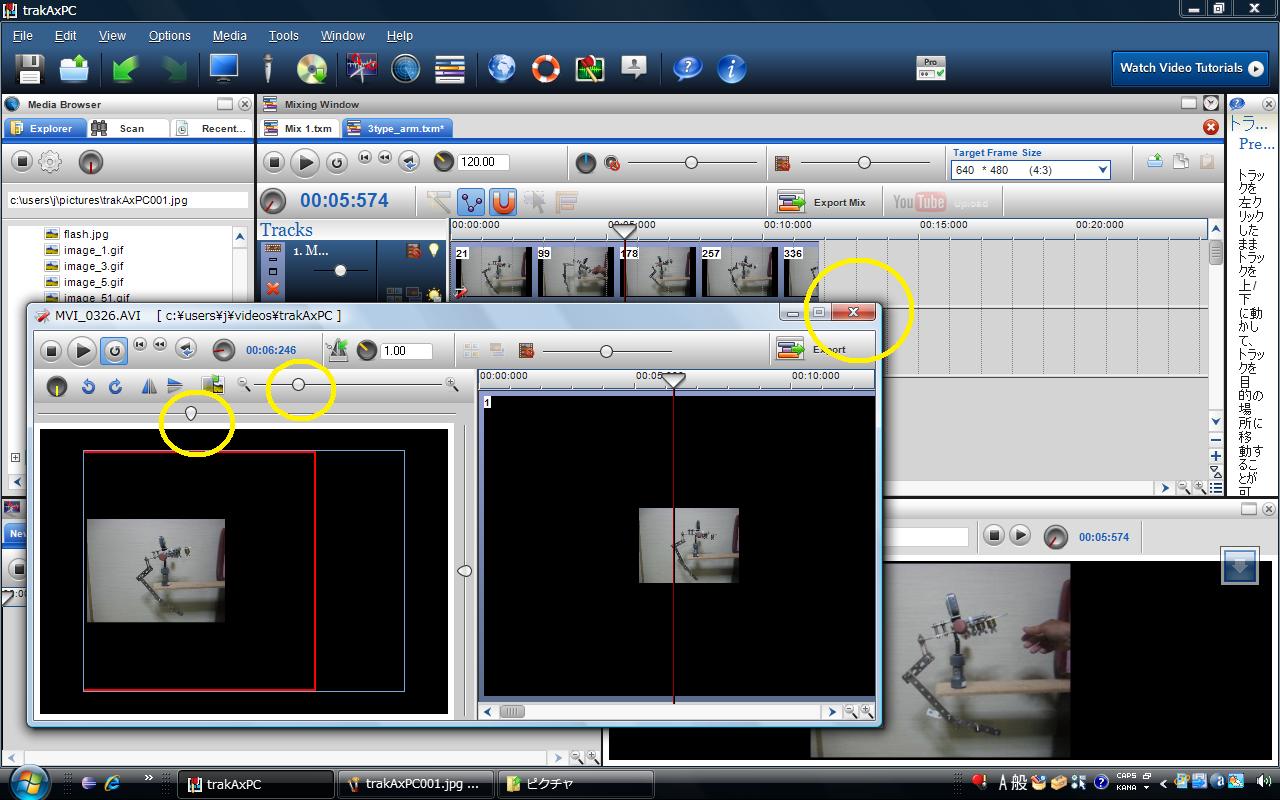Select flash.jpg in the file list
The image size is (1280, 800).
point(76,234)
